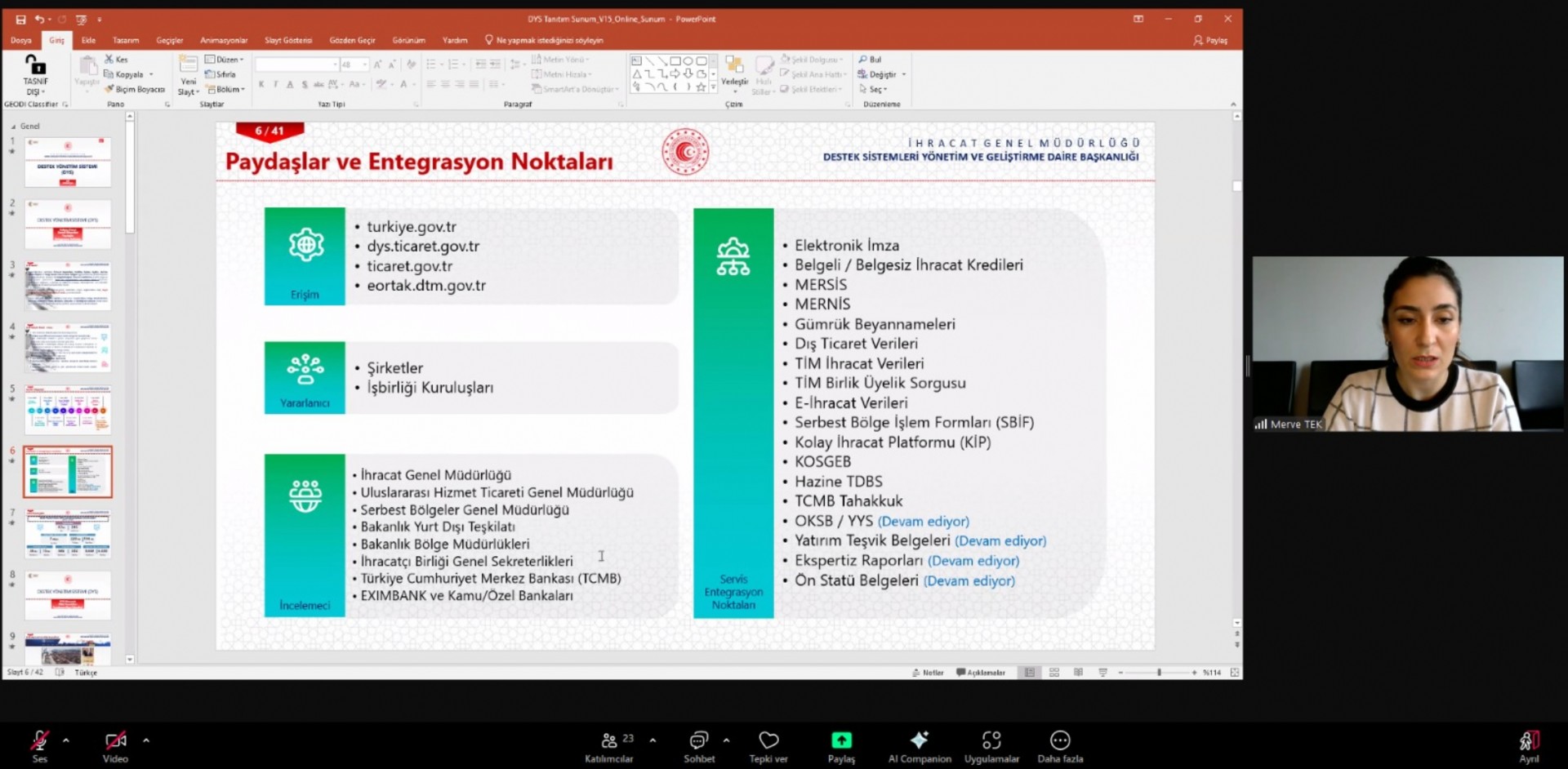
Task: Open the Katılımcılar participants panel
Action: tap(609, 746)
